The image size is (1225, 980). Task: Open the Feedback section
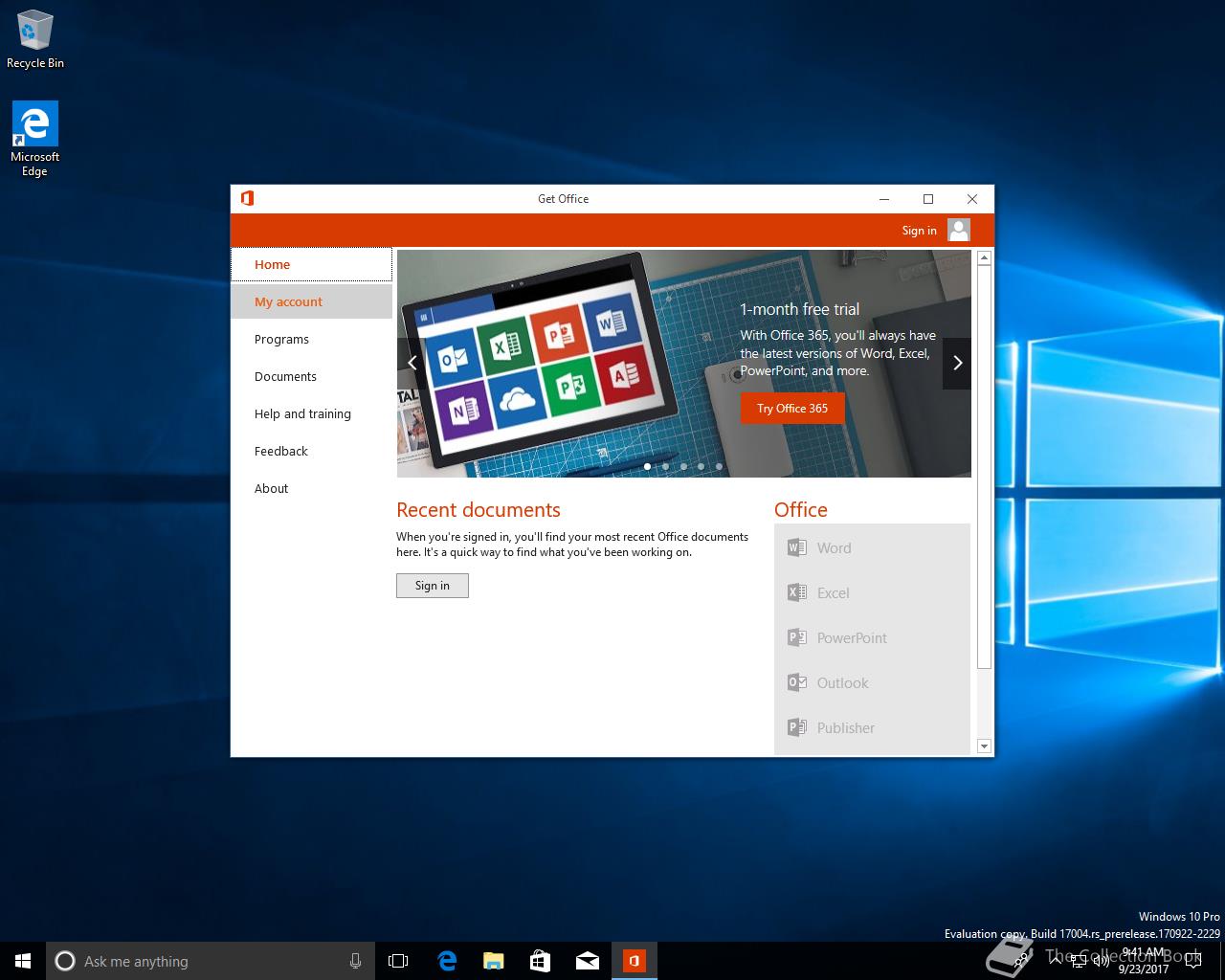[x=311, y=451]
